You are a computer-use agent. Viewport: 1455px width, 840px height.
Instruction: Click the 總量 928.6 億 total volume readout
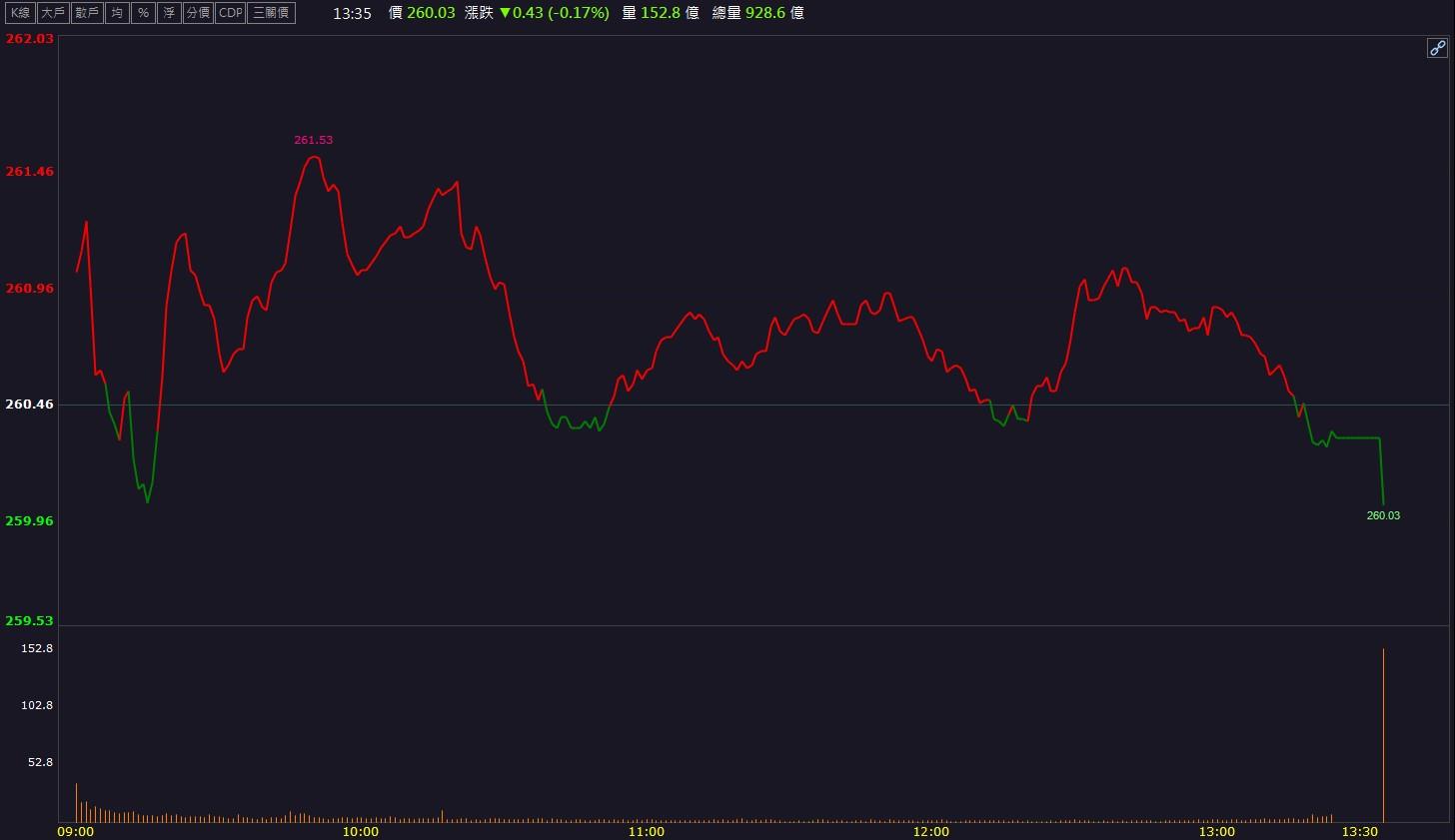[x=758, y=13]
